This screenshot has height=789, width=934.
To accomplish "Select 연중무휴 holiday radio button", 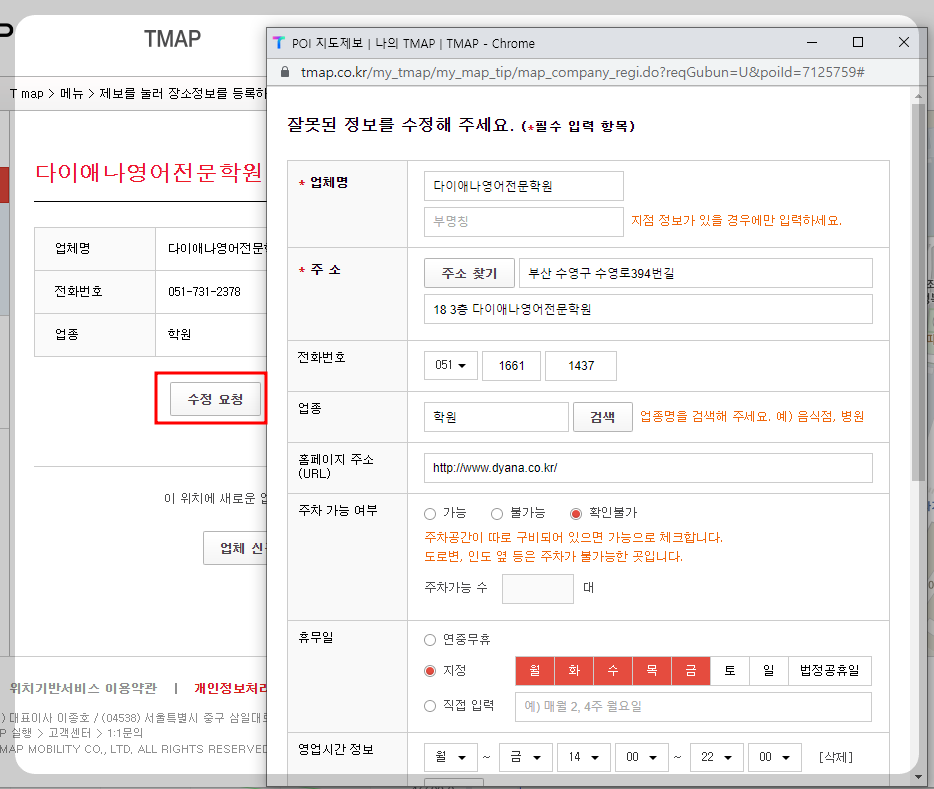I will tap(430, 640).
